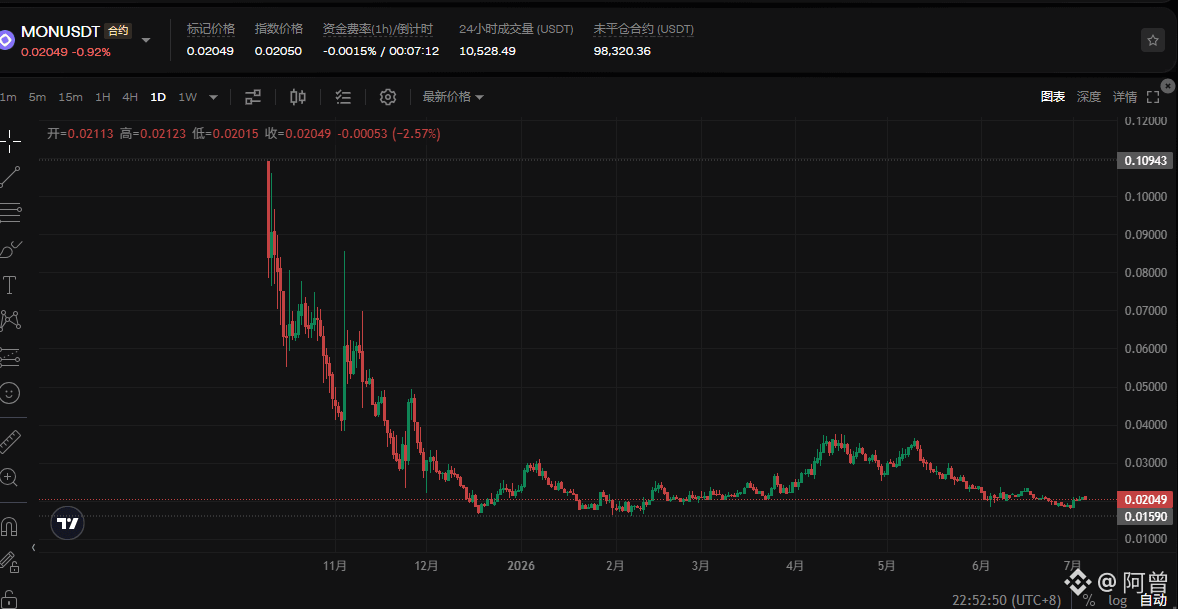Select the brush drawing tool
The width and height of the screenshot is (1178, 609).
(x=10, y=249)
